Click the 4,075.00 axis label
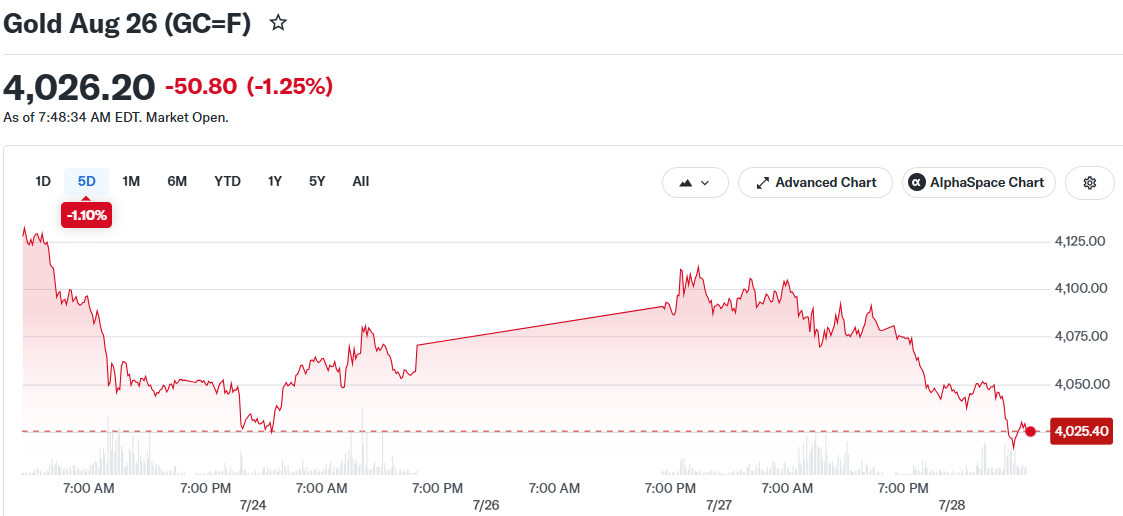This screenshot has width=1123, height=516. tap(1079, 337)
